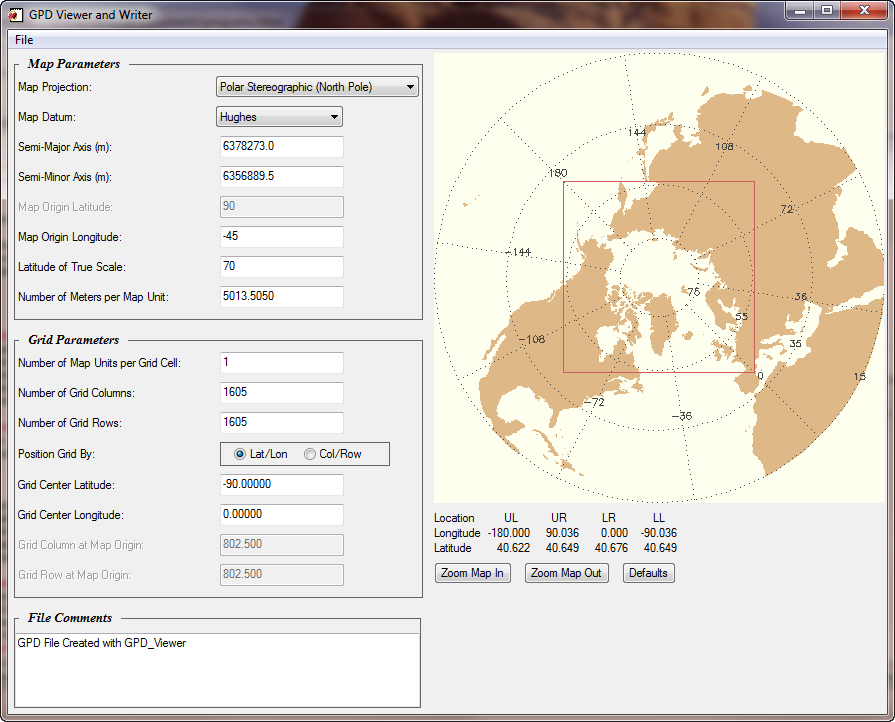The width and height of the screenshot is (895, 722).
Task: Click the Zoom Map In button
Action: pyautogui.click(x=472, y=573)
